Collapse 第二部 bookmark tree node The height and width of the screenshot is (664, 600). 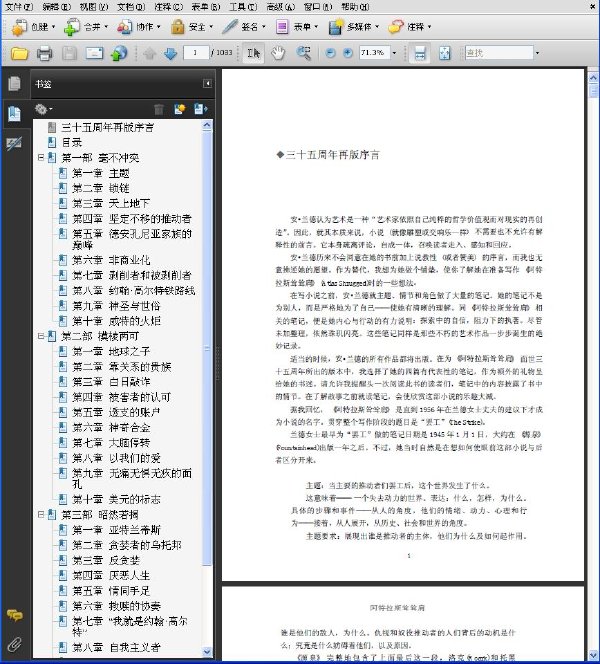[41, 336]
